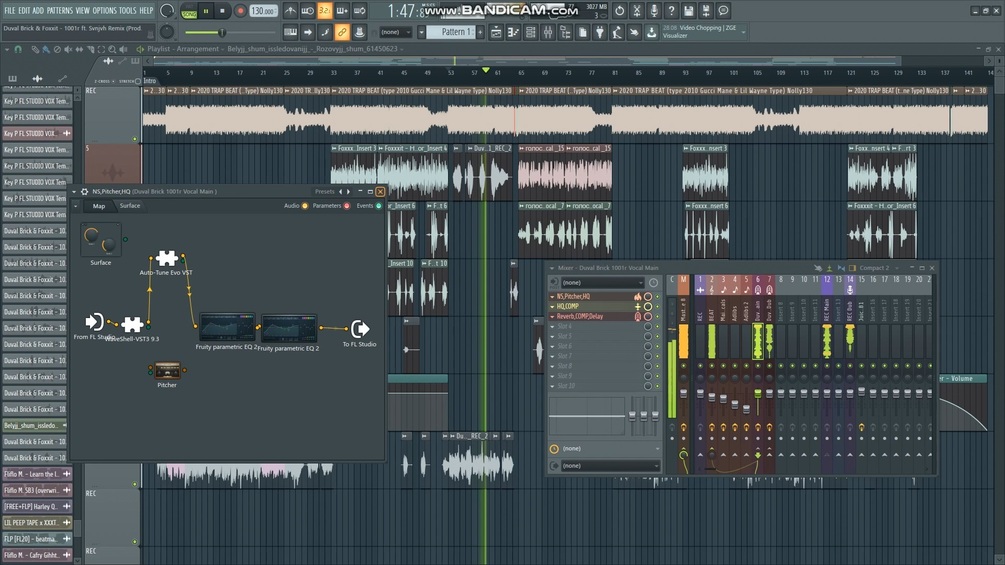
Task: Open the help question mark icon
Action: coord(671,11)
